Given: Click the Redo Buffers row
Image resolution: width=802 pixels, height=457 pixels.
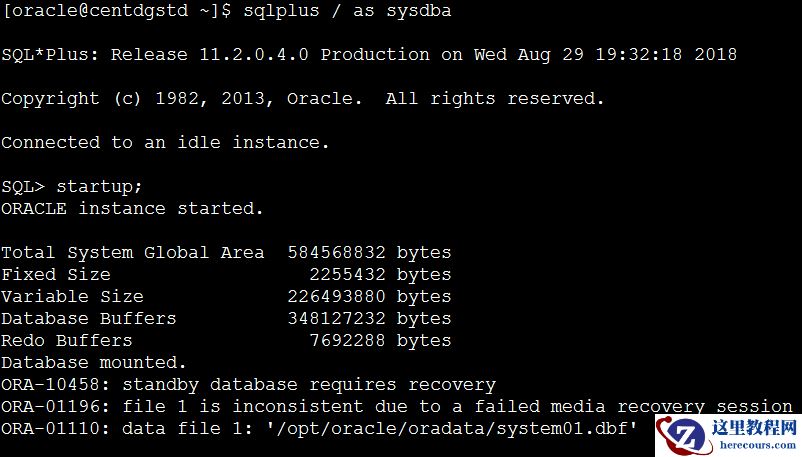Looking at the screenshot, I should (x=226, y=340).
